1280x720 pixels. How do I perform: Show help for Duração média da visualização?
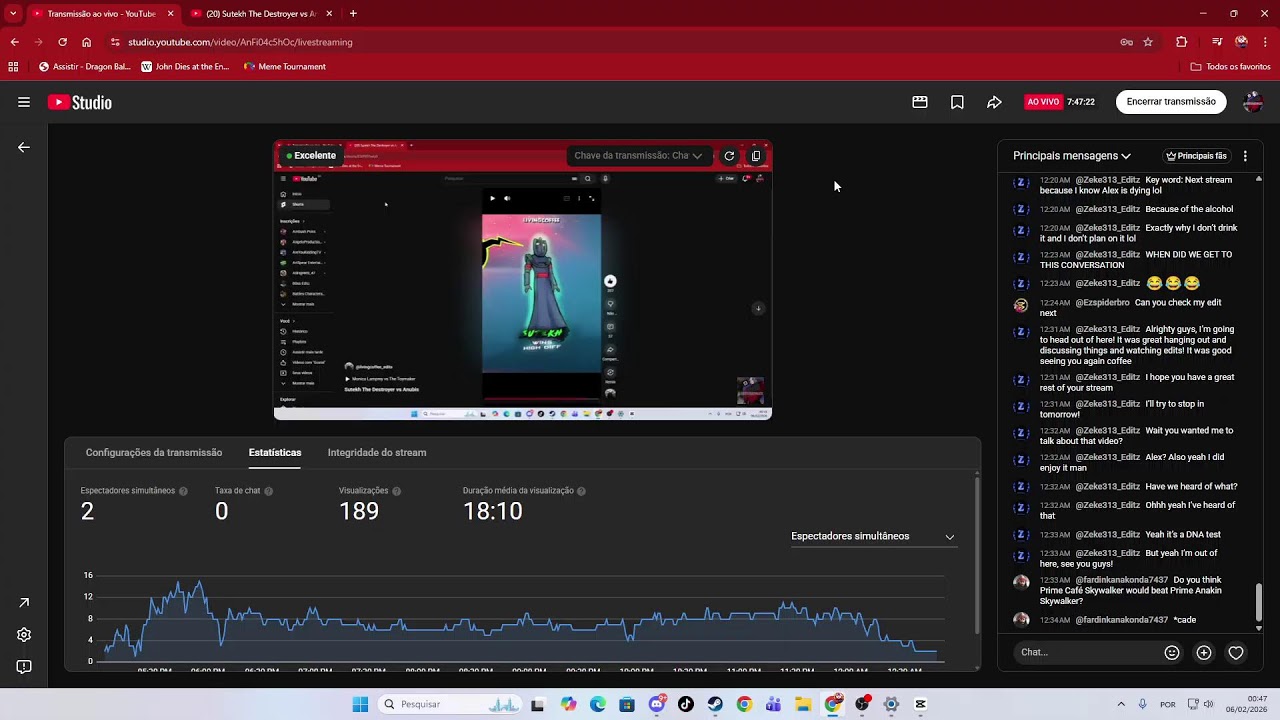(x=582, y=491)
